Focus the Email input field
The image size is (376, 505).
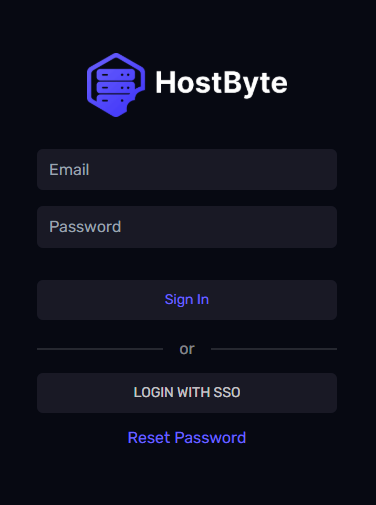pos(187,170)
